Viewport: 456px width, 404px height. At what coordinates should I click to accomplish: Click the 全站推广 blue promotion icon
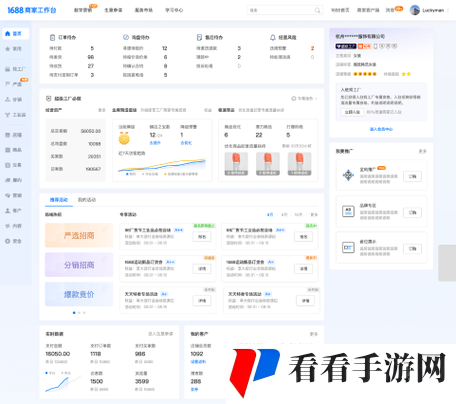348,175
